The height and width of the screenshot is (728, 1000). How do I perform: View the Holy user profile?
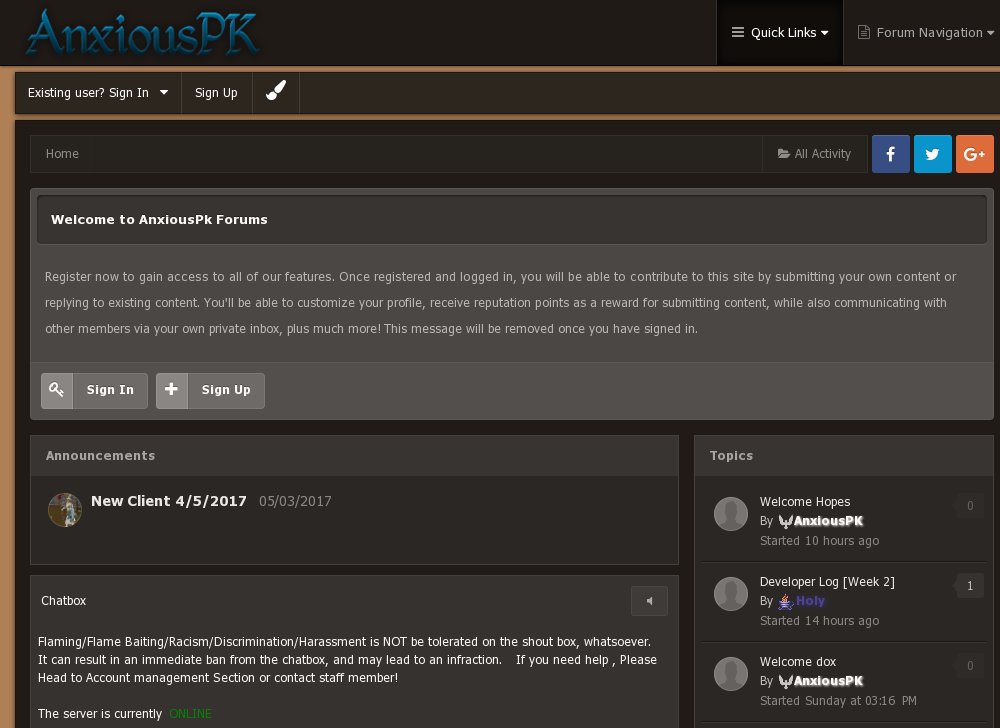click(x=810, y=601)
